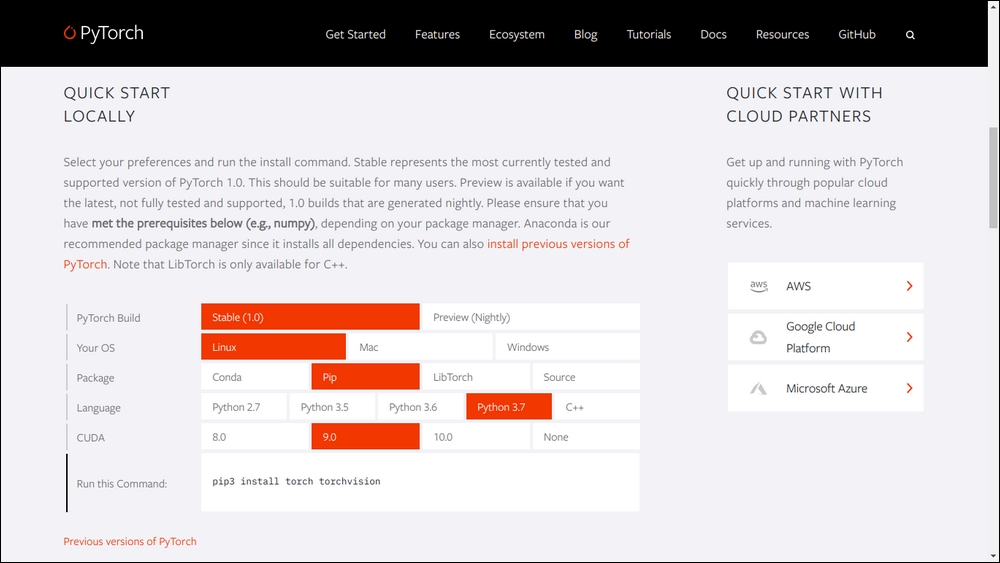This screenshot has width=1000, height=563.
Task: Open Tutorials in the navigation bar
Action: coord(649,34)
